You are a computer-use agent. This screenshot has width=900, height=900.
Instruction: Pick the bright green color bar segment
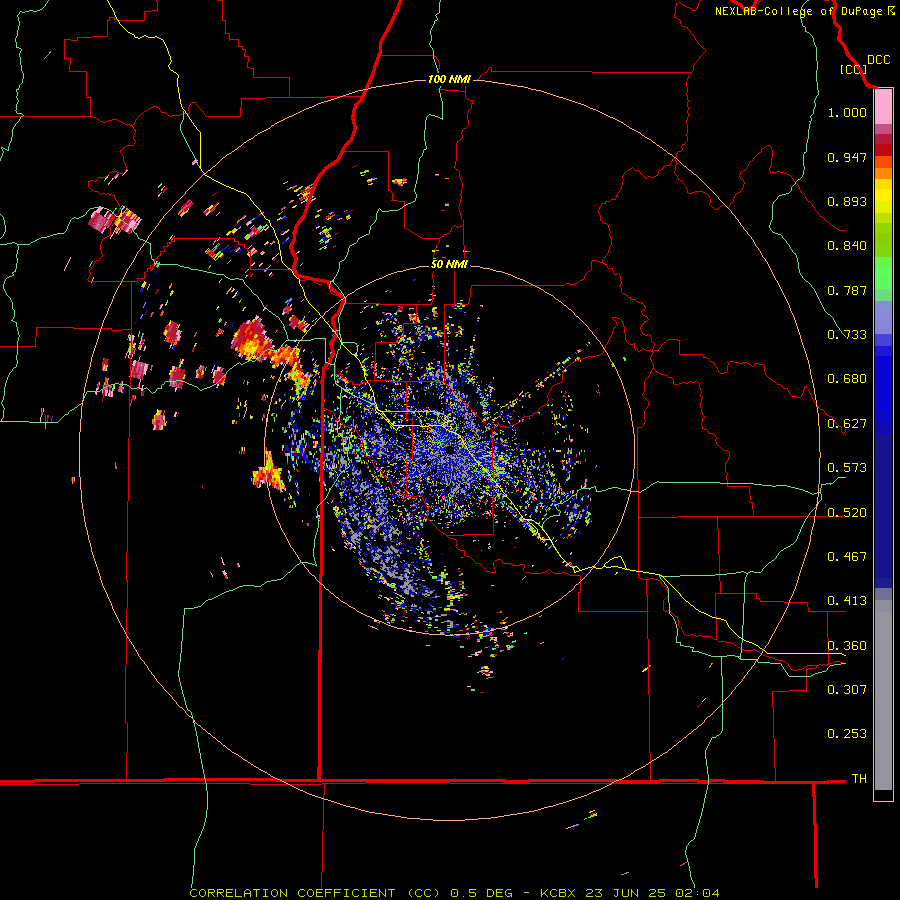pos(883,273)
